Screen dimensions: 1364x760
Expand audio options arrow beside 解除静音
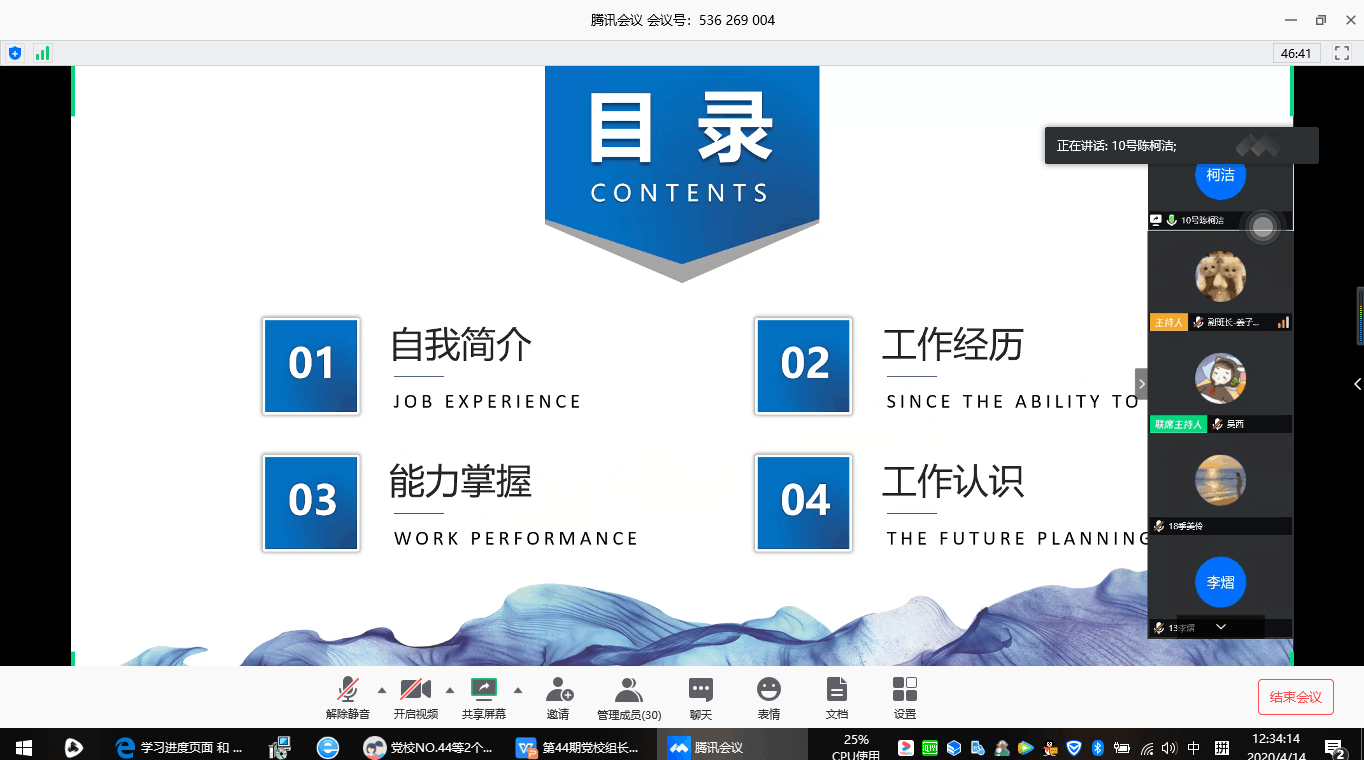point(381,689)
